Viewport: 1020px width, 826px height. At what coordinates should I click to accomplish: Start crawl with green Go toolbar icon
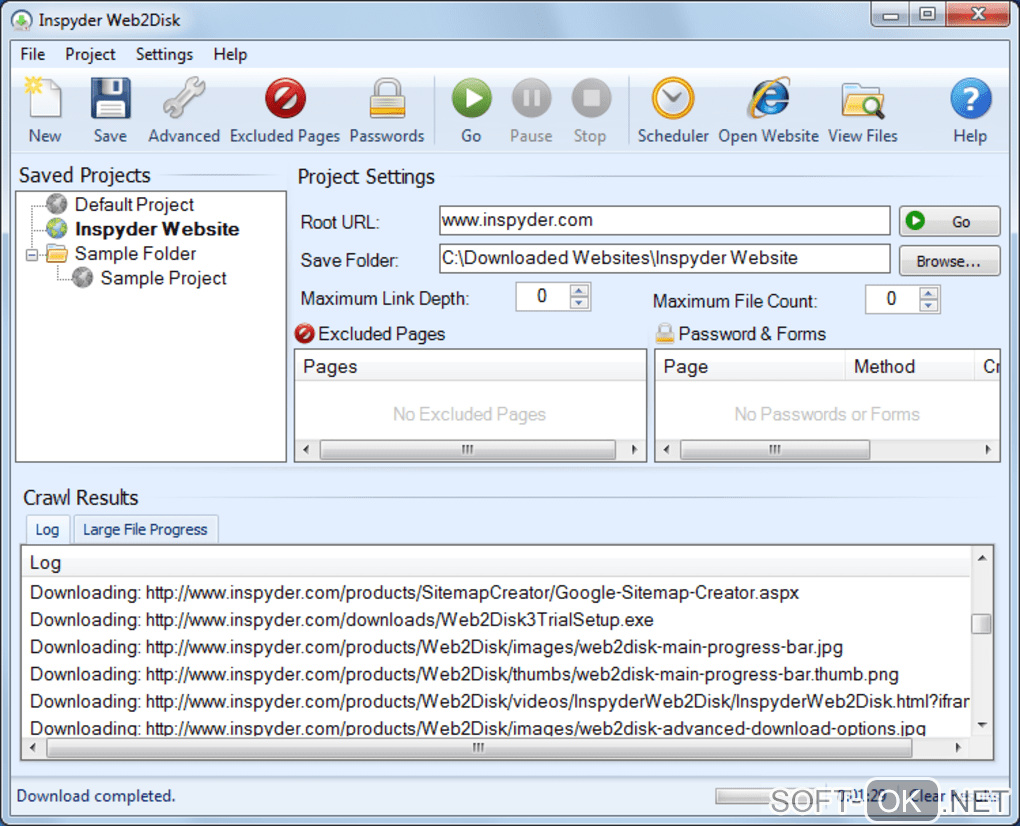pos(472,109)
